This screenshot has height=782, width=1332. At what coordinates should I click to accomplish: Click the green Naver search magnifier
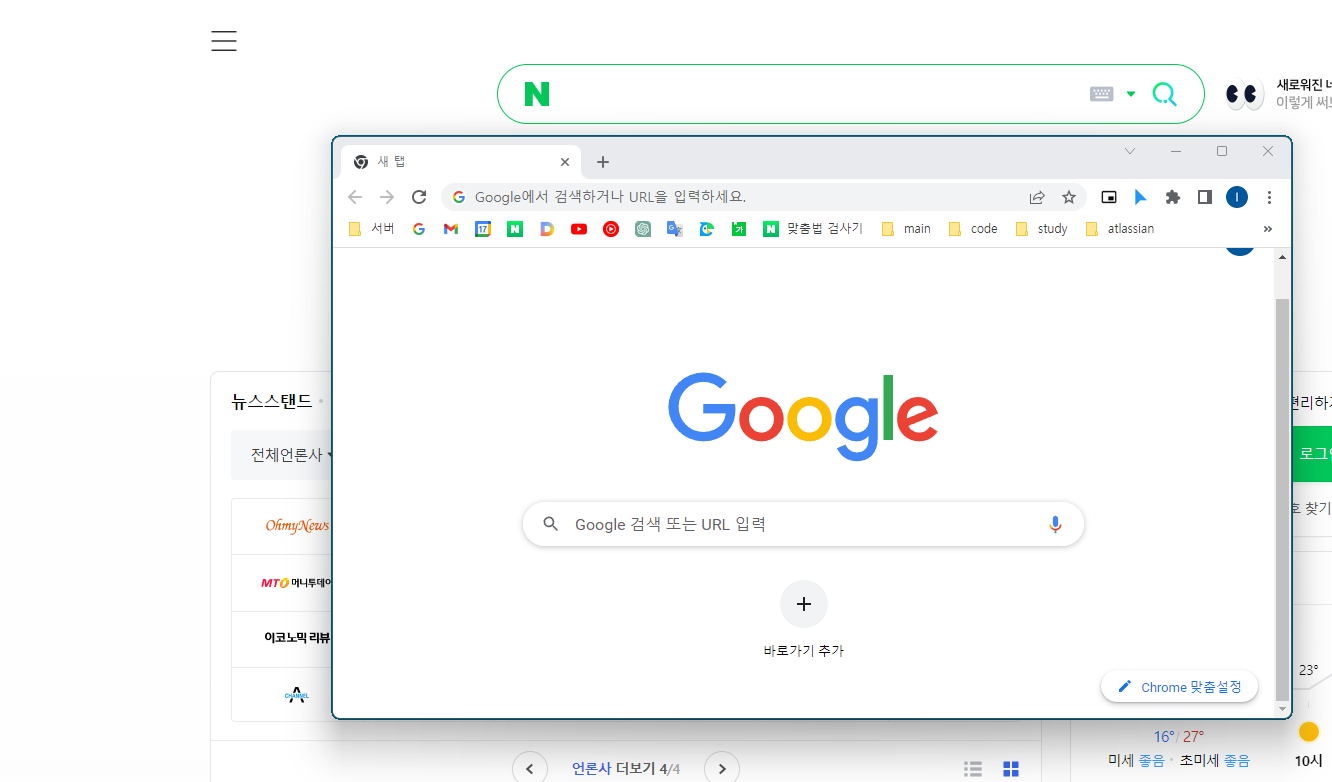1164,94
